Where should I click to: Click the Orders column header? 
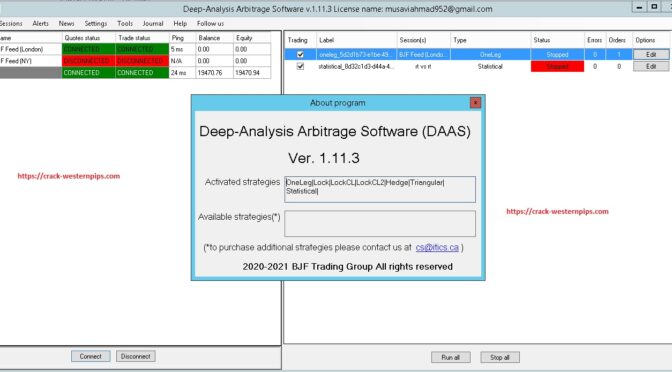pos(619,40)
